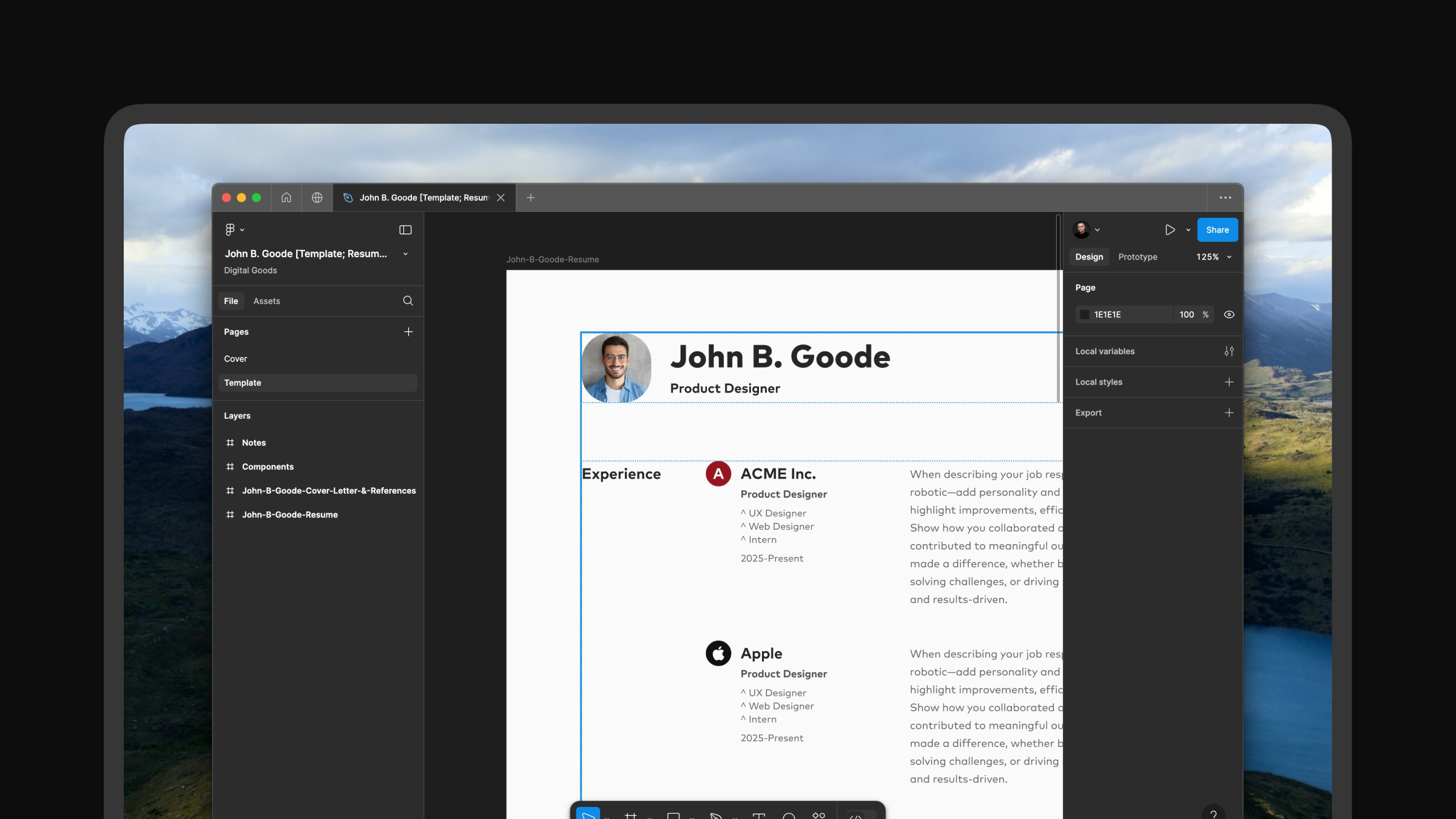Switch to the Prototype tab
This screenshot has height=819, width=1456.
(1137, 257)
